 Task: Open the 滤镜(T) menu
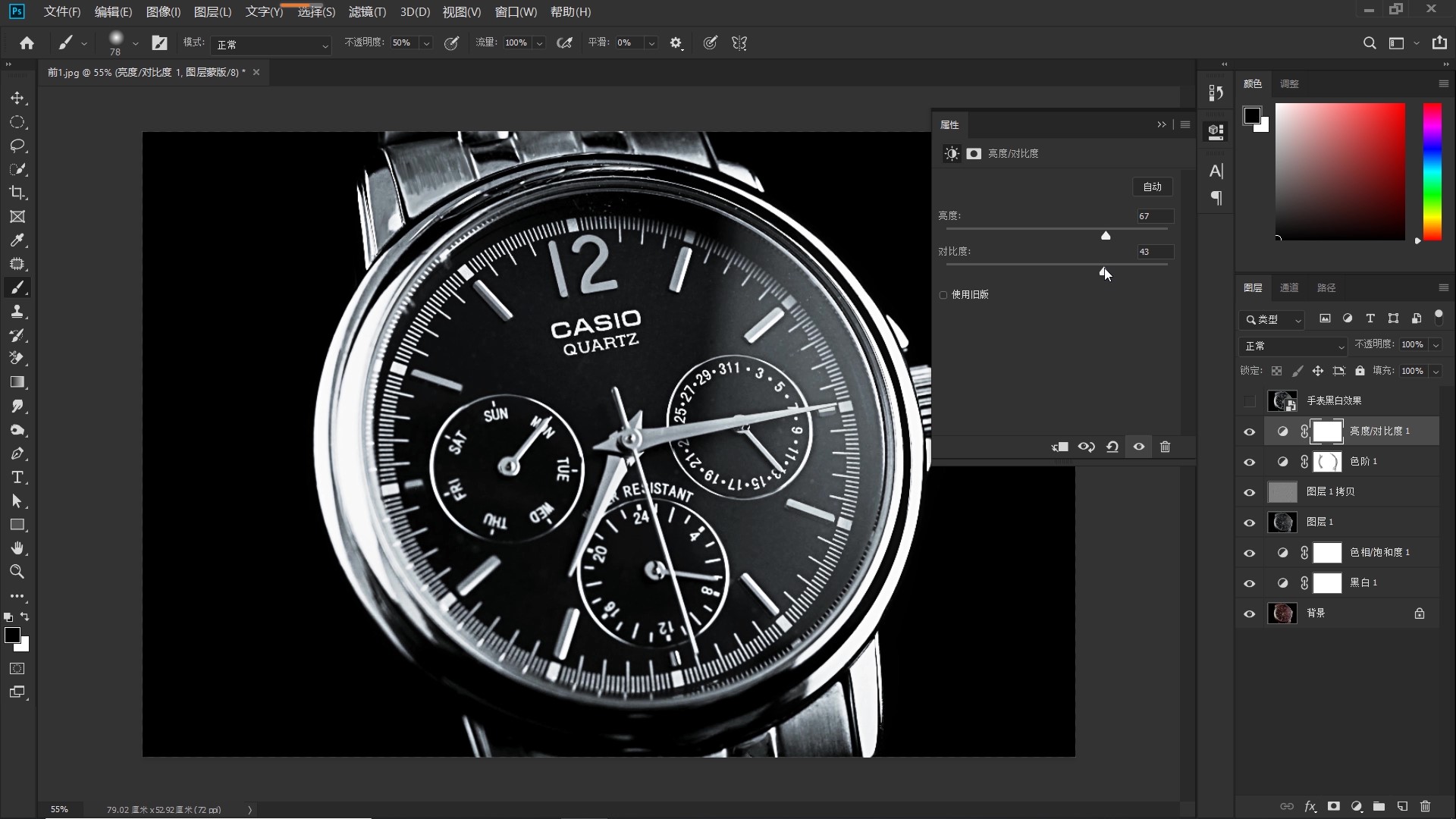367,12
